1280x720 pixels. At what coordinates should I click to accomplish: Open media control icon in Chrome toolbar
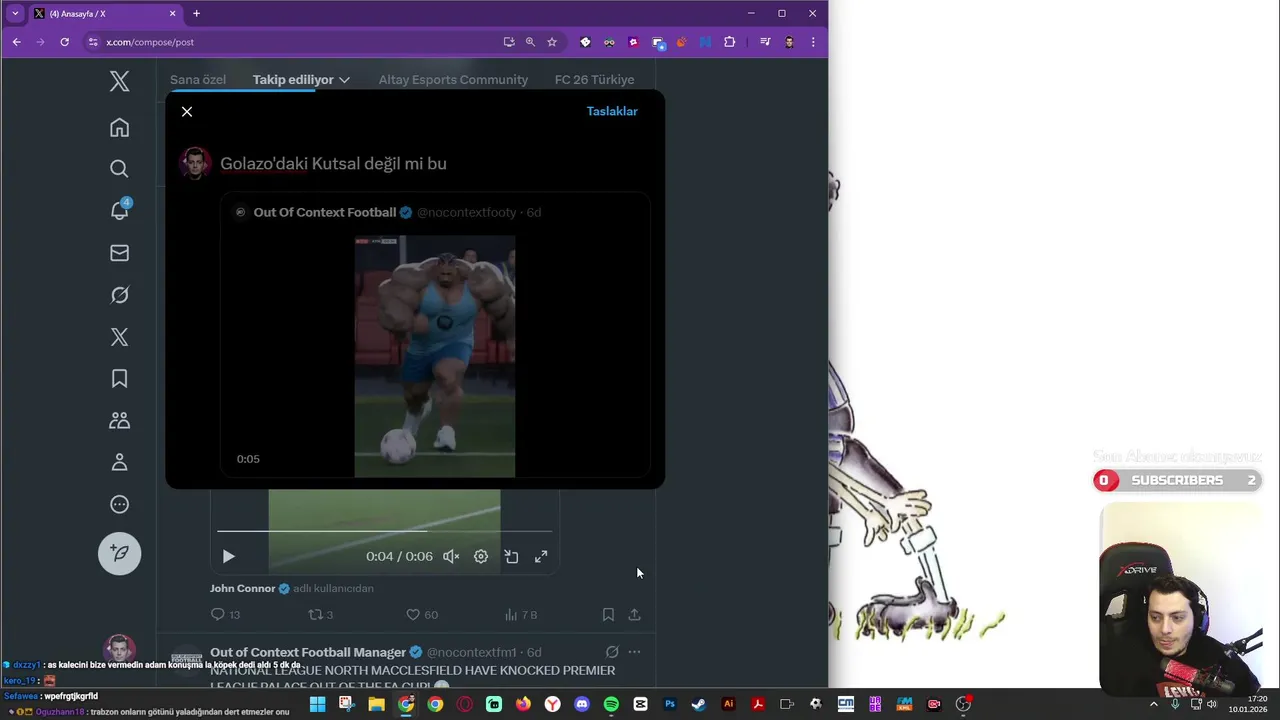[765, 42]
